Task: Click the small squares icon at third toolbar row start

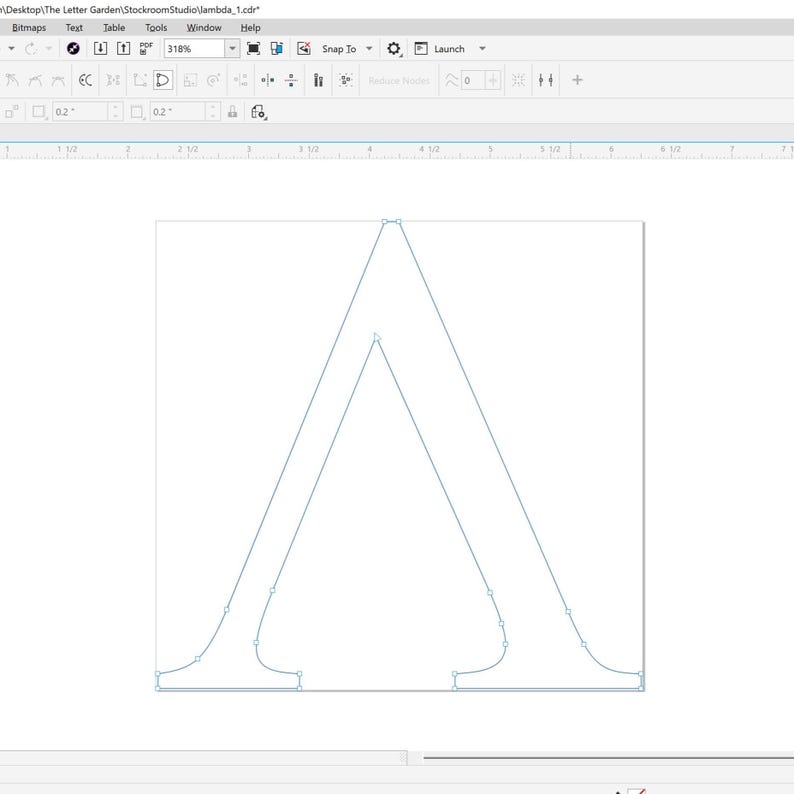Action: [12, 111]
